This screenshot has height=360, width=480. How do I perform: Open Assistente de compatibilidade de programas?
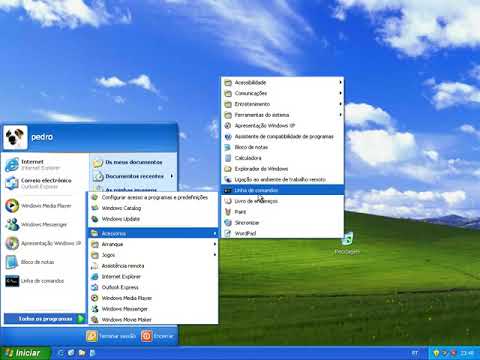point(283,136)
